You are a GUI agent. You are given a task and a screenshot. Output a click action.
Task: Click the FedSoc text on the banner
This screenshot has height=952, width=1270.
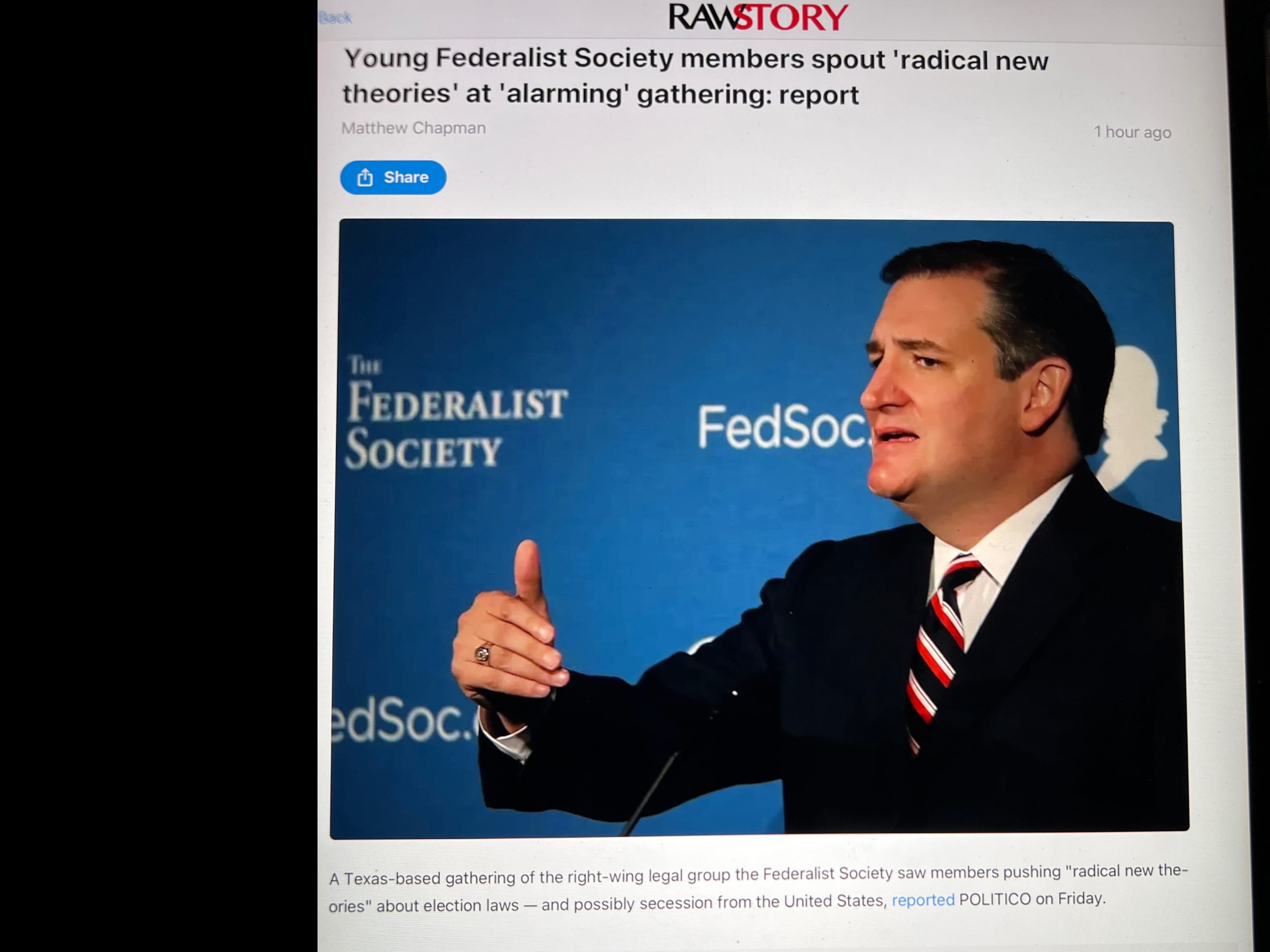click(x=782, y=427)
